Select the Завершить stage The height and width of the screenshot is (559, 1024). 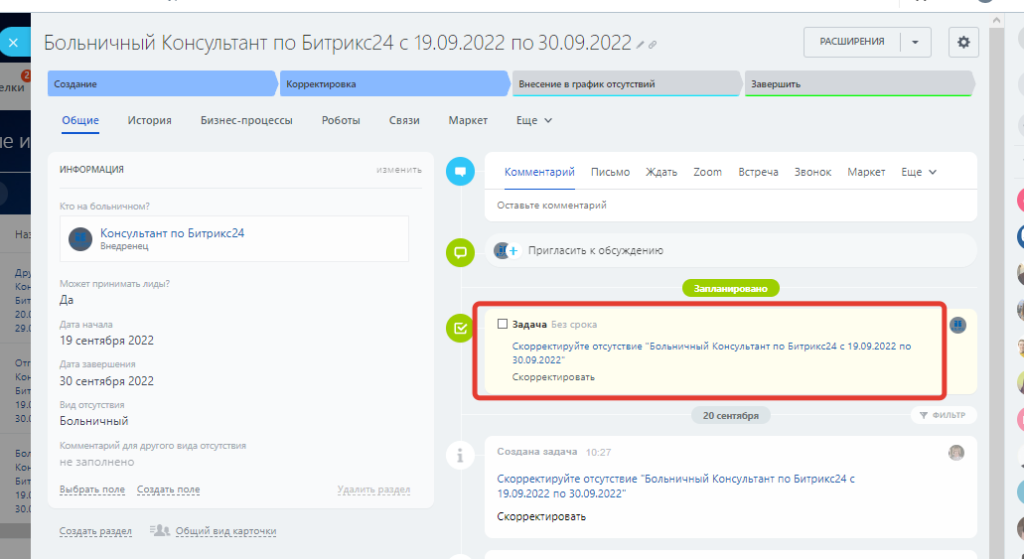point(859,84)
